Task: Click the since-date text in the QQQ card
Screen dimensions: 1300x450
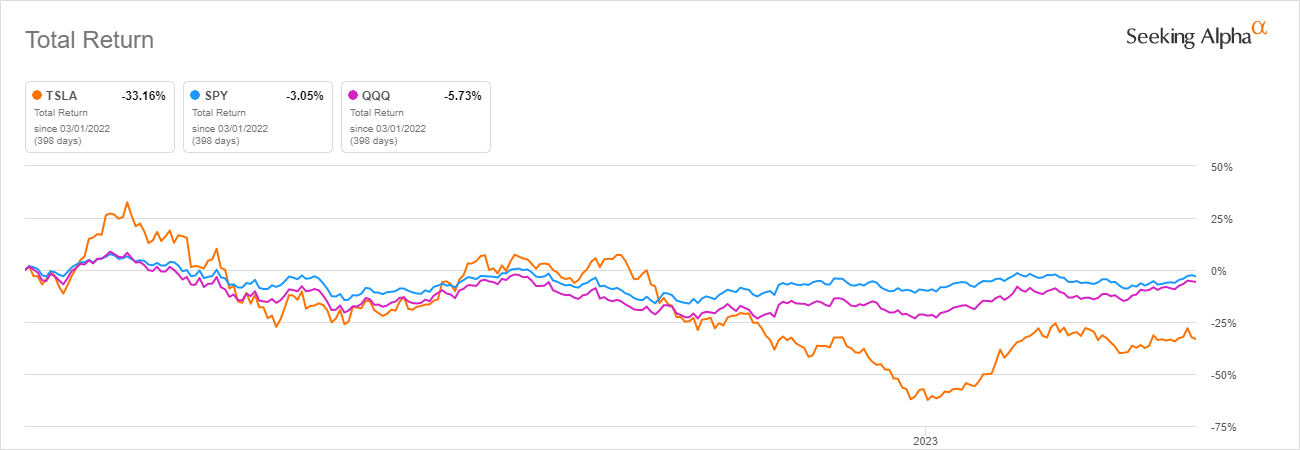Action: [x=388, y=128]
